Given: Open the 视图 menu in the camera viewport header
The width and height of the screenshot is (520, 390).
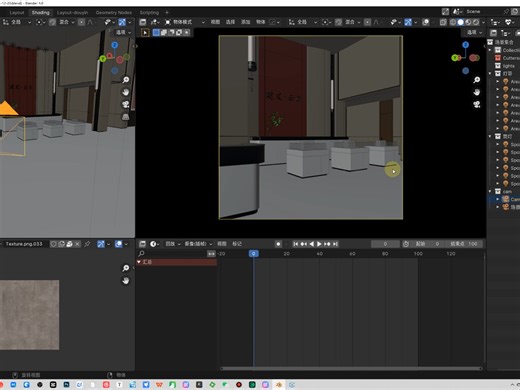Looking at the screenshot, I should [x=215, y=22].
